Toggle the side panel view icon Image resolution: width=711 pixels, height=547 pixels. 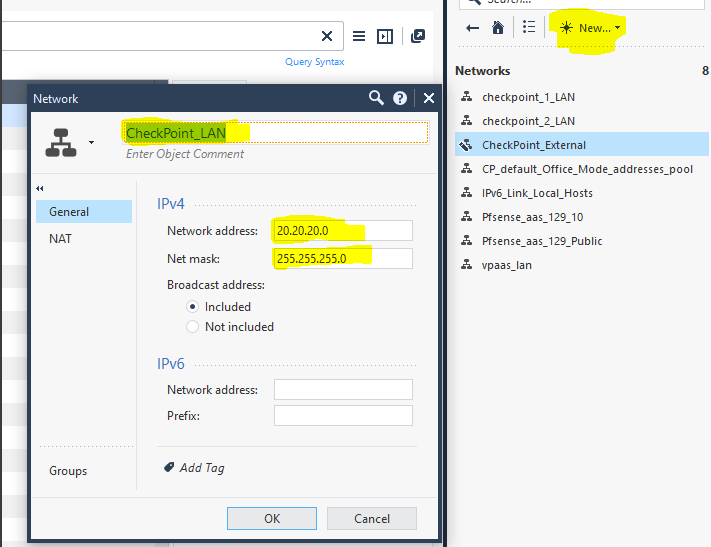click(x=385, y=36)
